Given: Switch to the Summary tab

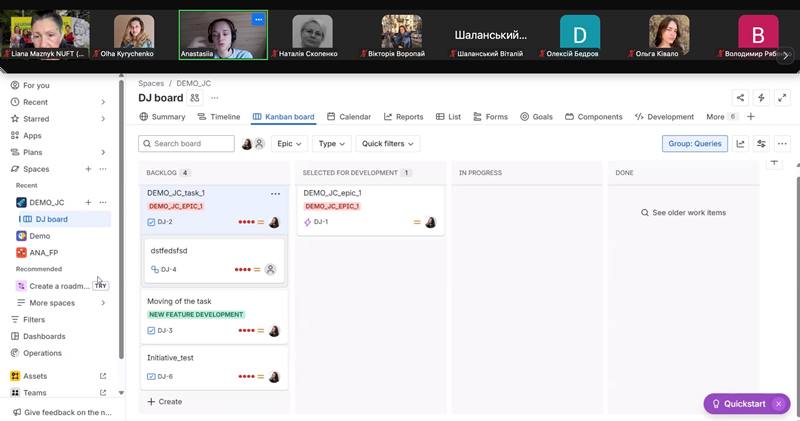Looking at the screenshot, I should coord(162,117).
